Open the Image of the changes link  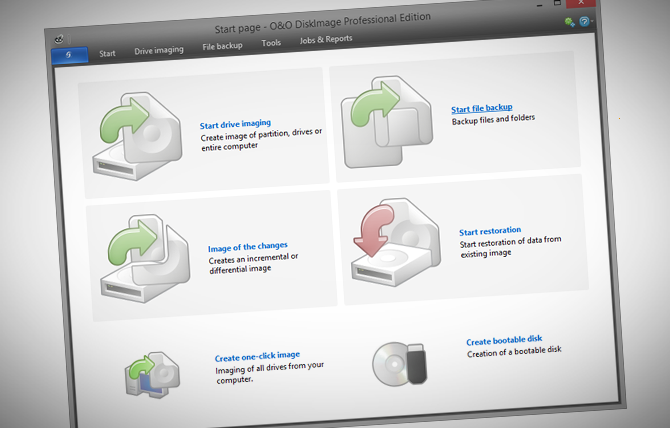coord(247,247)
